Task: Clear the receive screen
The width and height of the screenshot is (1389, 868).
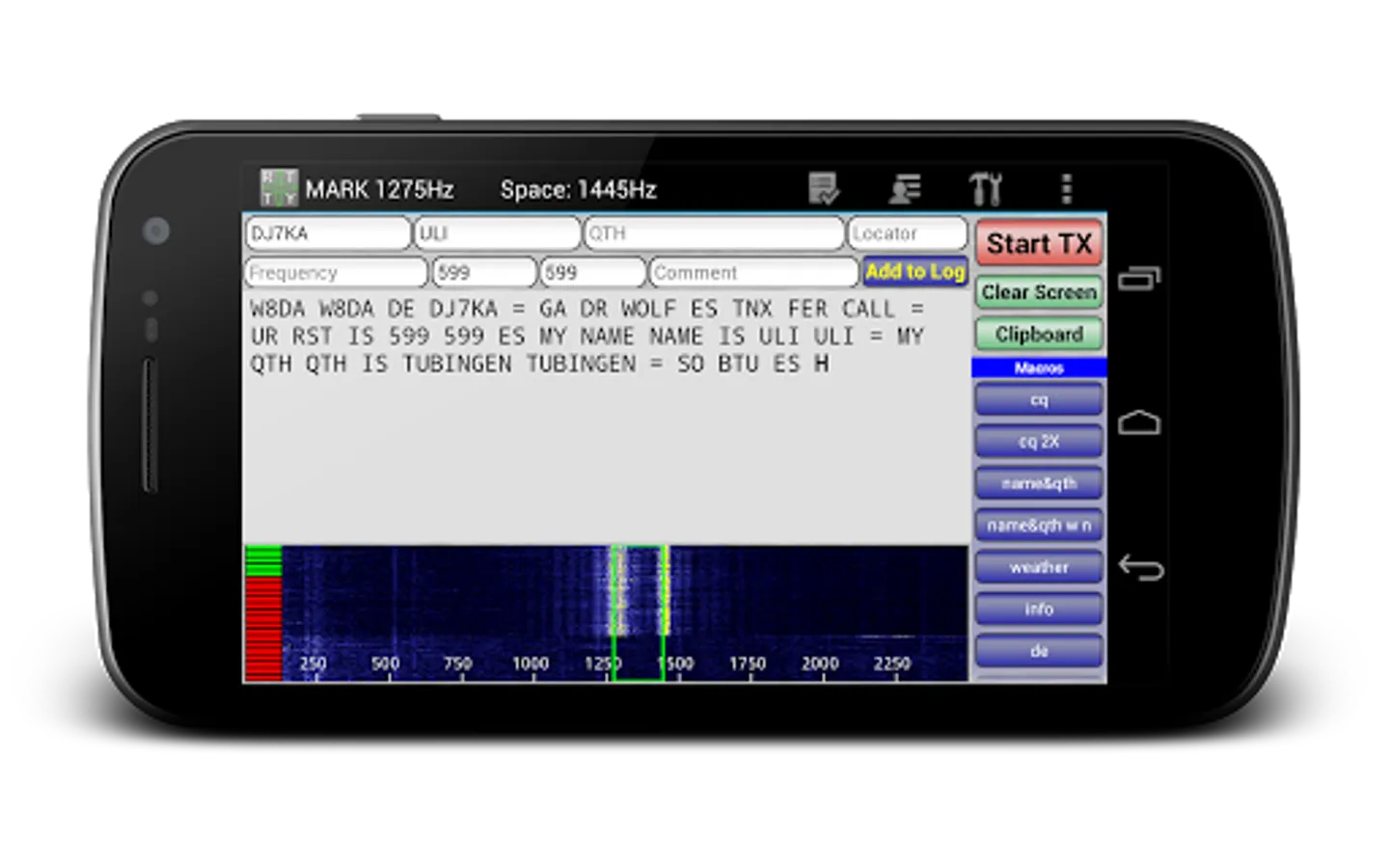Action: click(x=1039, y=292)
